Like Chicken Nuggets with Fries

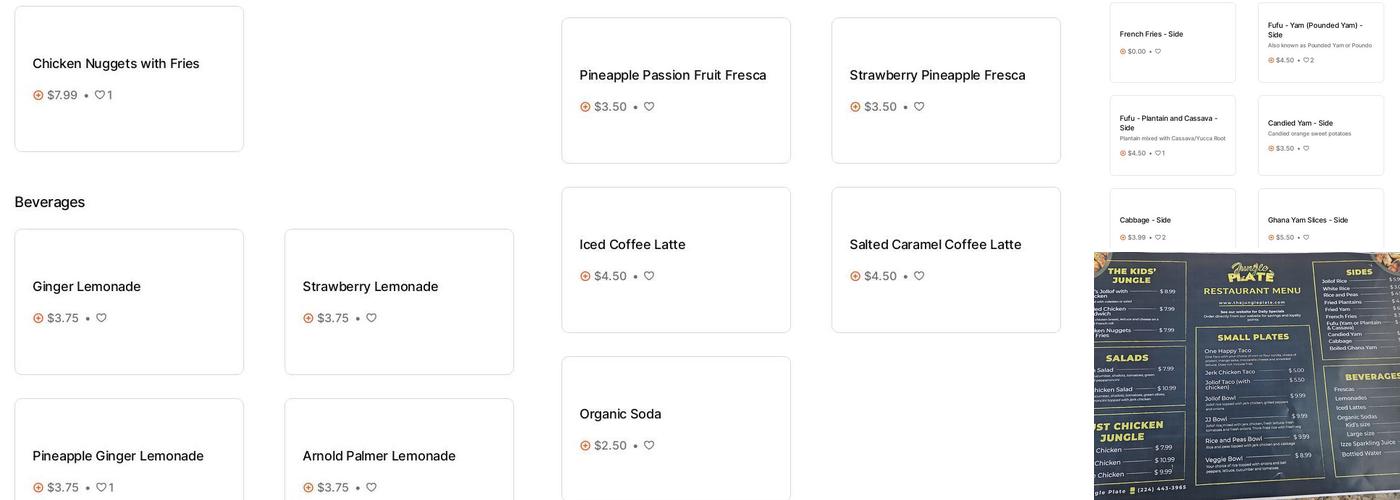click(x=100, y=95)
